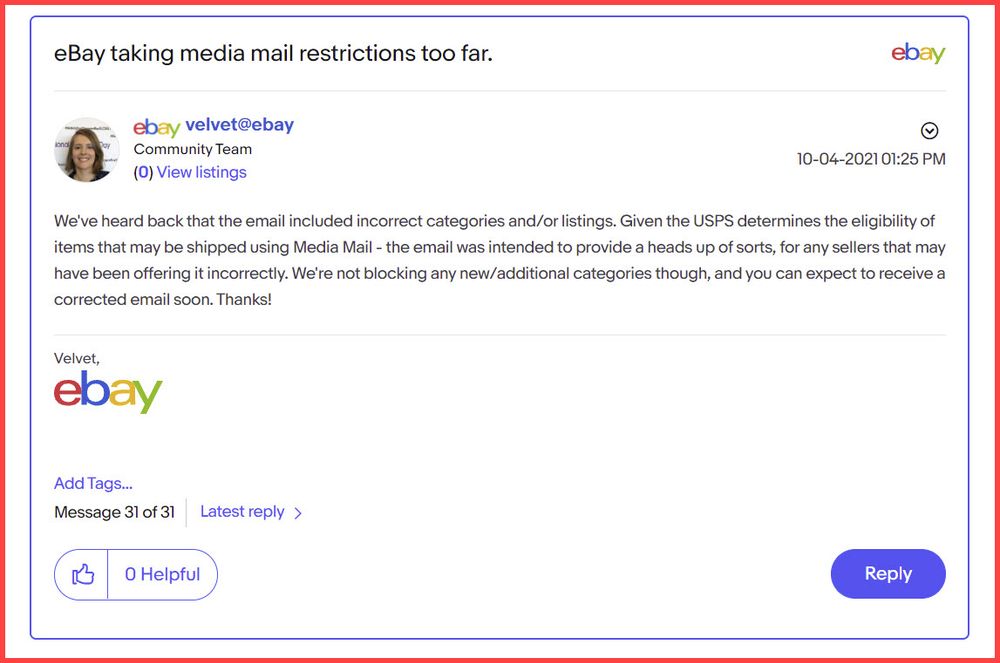The height and width of the screenshot is (663, 1000).
Task: Jump to the Latest reply
Action: coord(243,511)
